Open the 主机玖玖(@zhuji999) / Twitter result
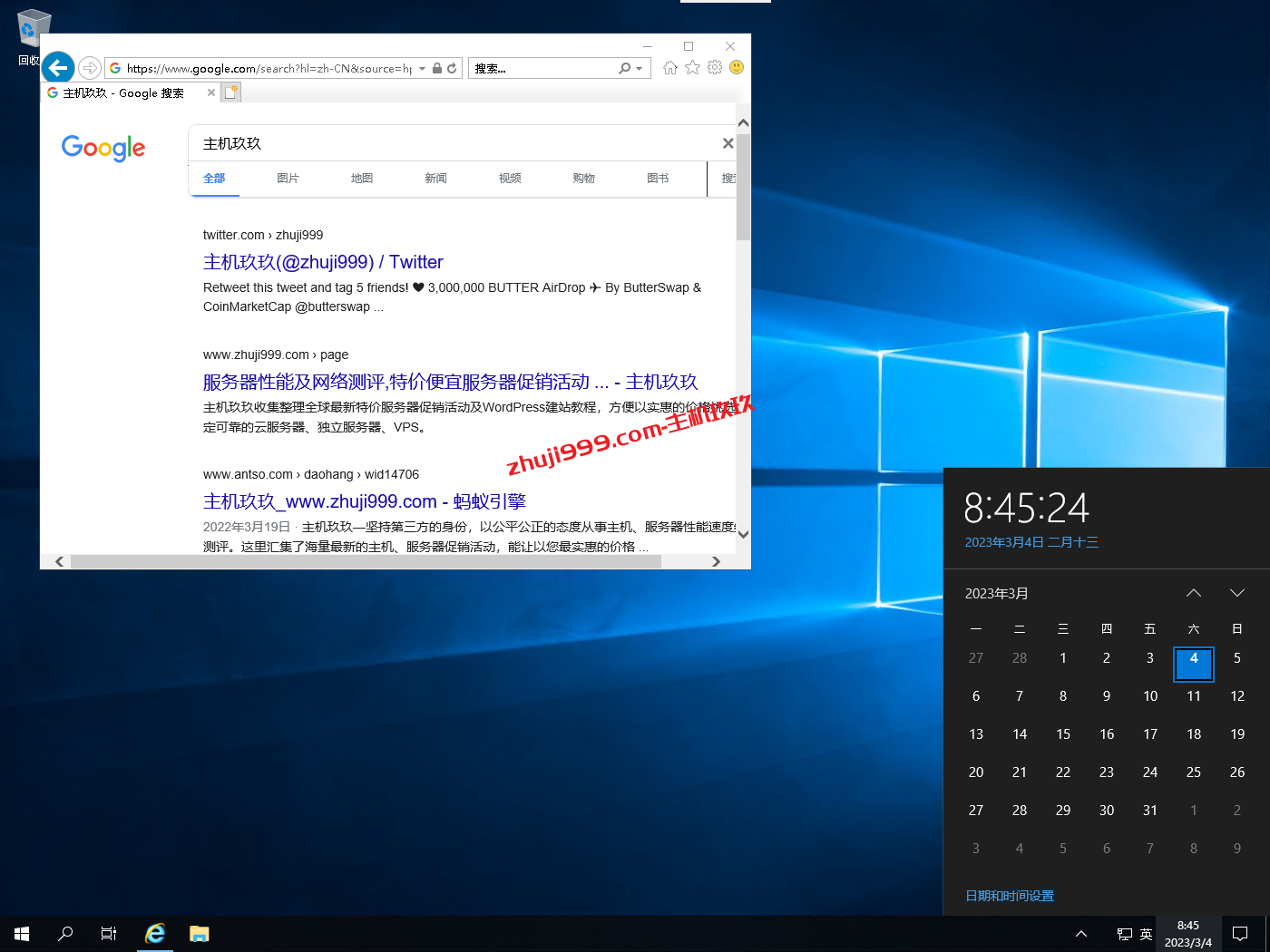 point(323,262)
